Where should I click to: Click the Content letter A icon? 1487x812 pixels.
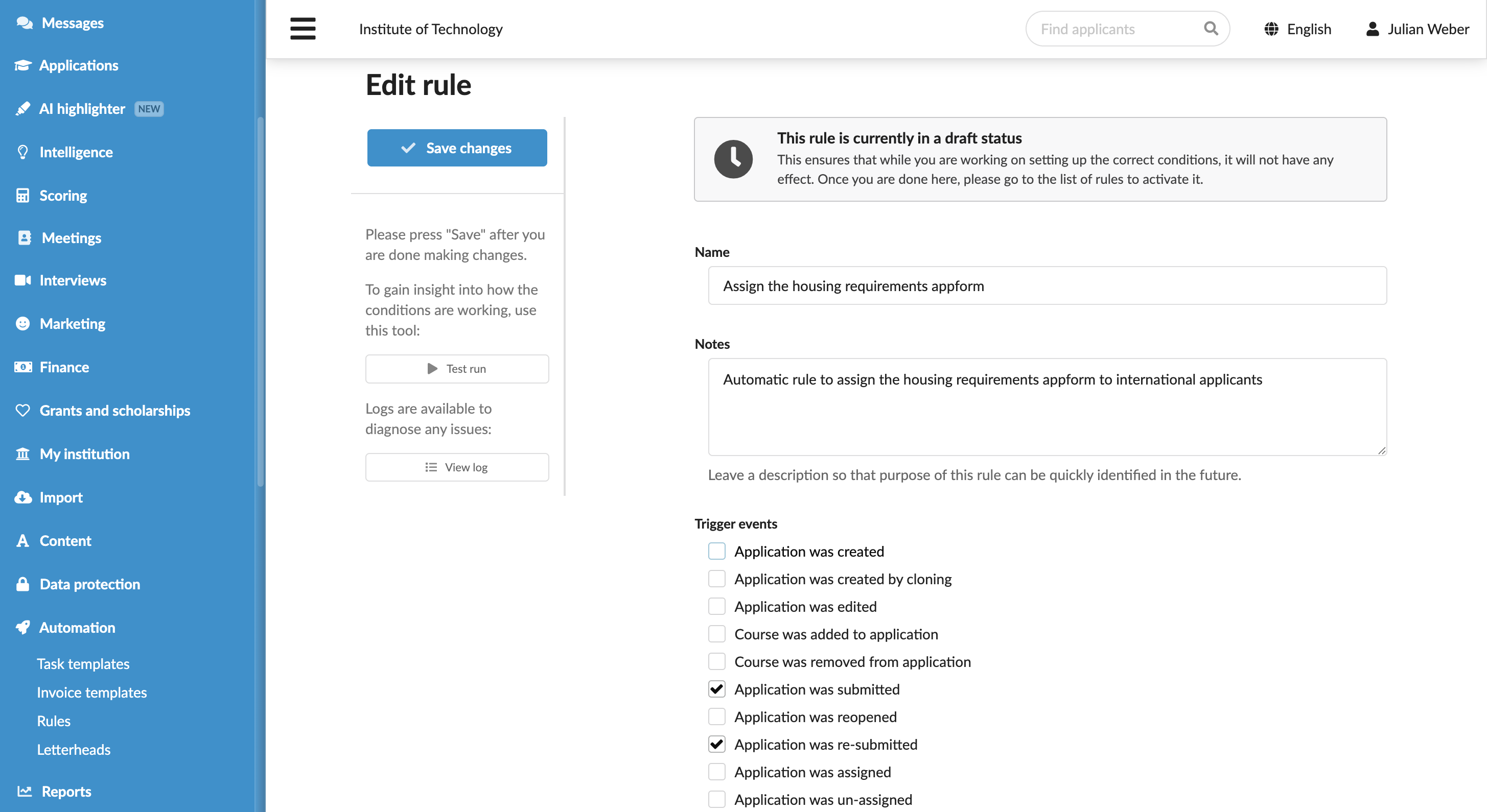(x=22, y=540)
